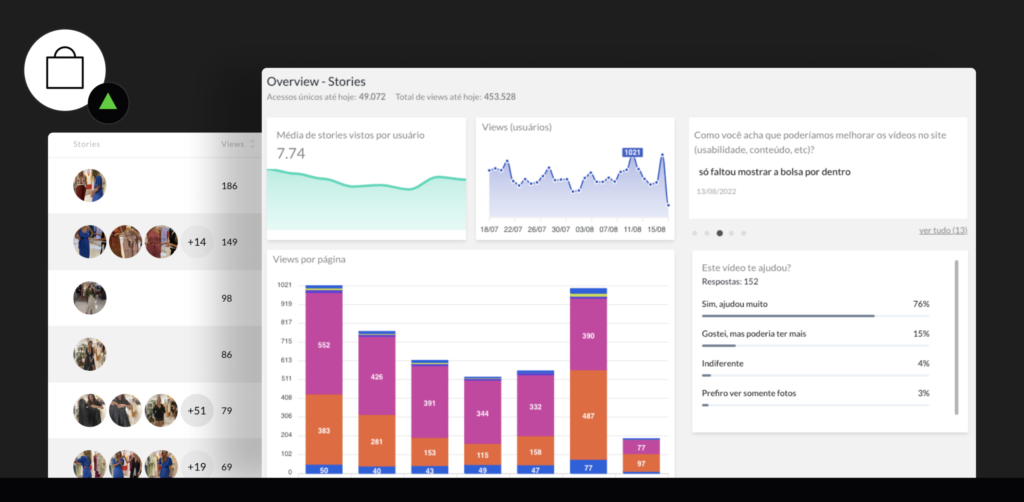Open the story thumbnail with 186 views
Viewport: 1024px width, 502px height.
point(90,186)
